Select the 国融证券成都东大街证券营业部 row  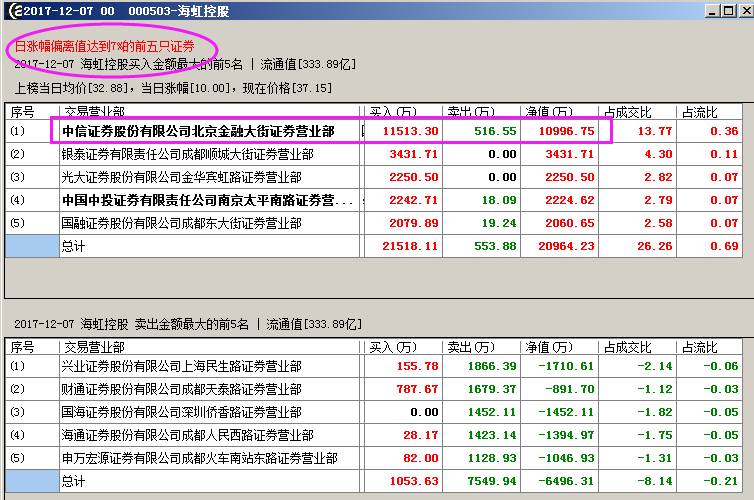tap(373, 223)
